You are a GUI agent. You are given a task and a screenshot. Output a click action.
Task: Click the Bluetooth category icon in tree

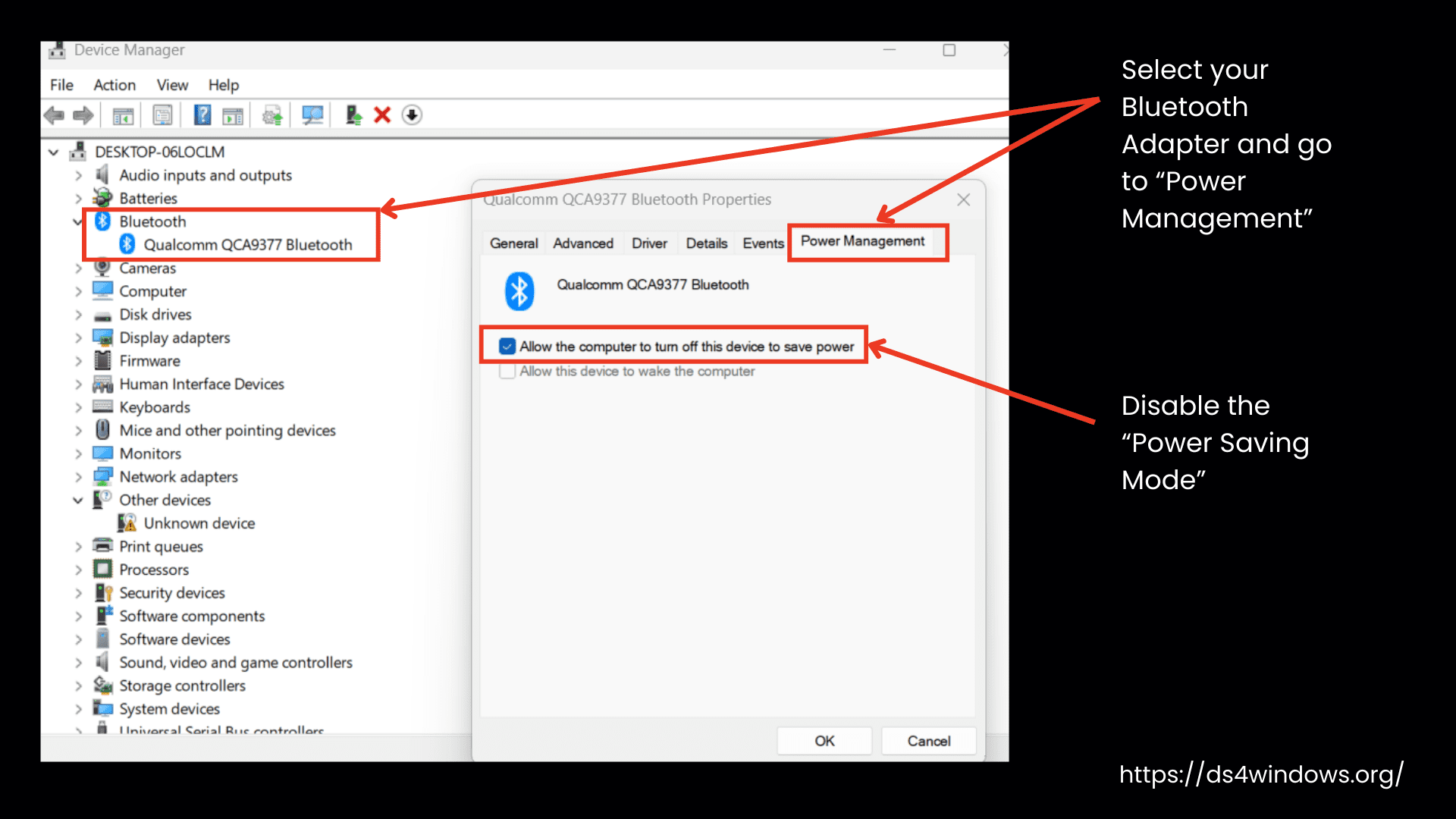pos(102,221)
